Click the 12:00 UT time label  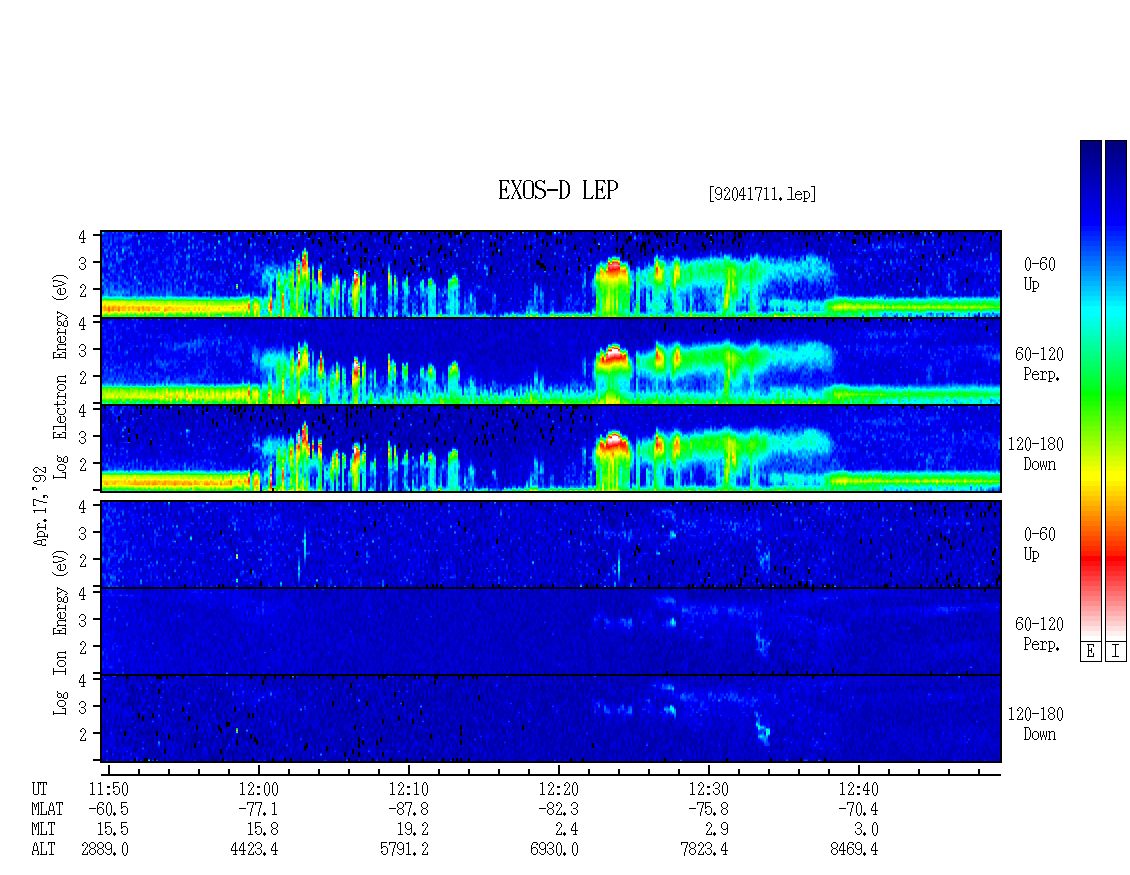click(x=258, y=789)
